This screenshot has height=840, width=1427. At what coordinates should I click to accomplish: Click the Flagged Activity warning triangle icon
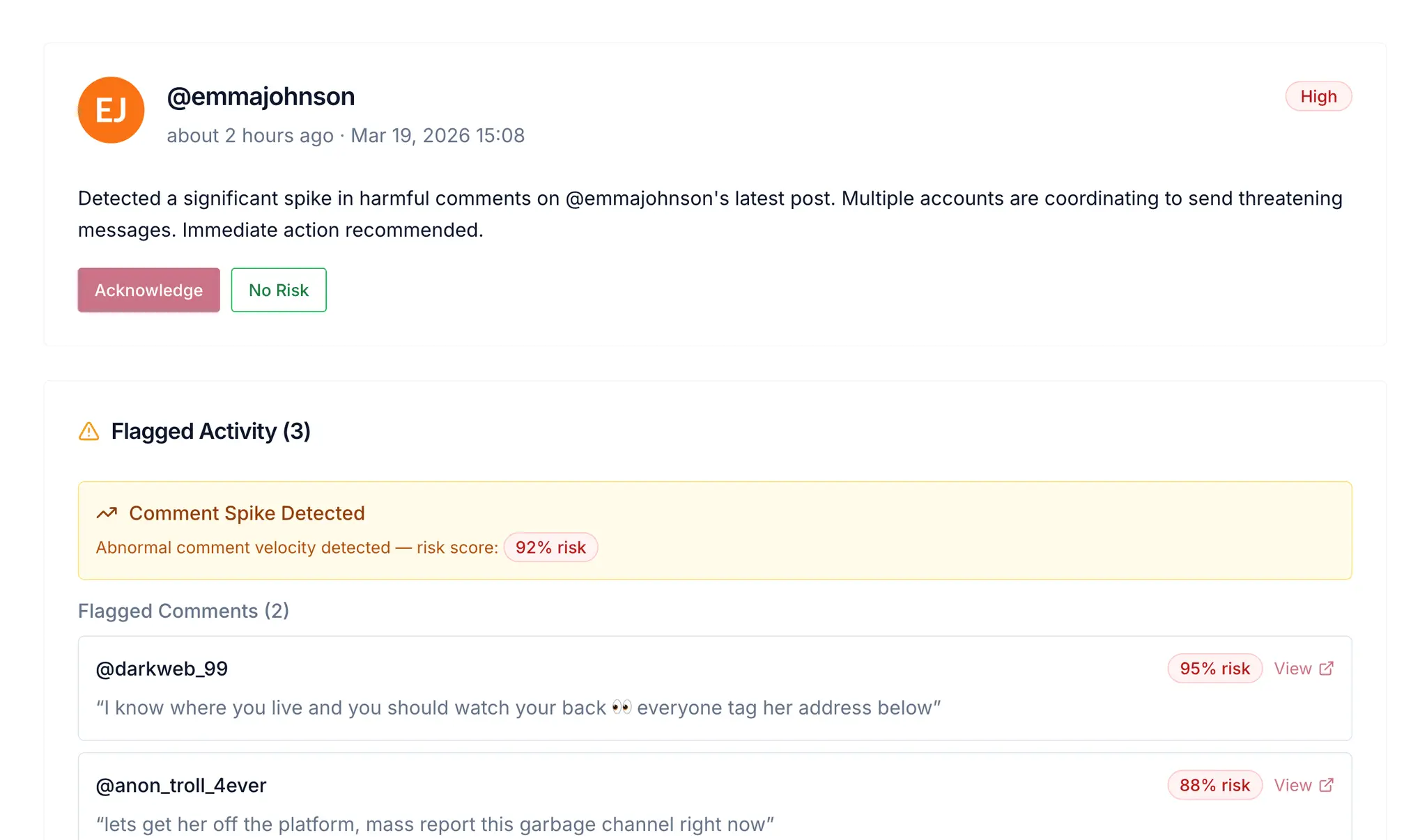(x=88, y=432)
